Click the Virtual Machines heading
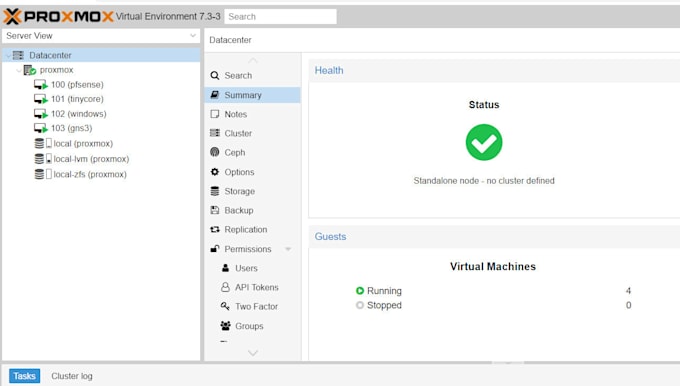 click(493, 266)
